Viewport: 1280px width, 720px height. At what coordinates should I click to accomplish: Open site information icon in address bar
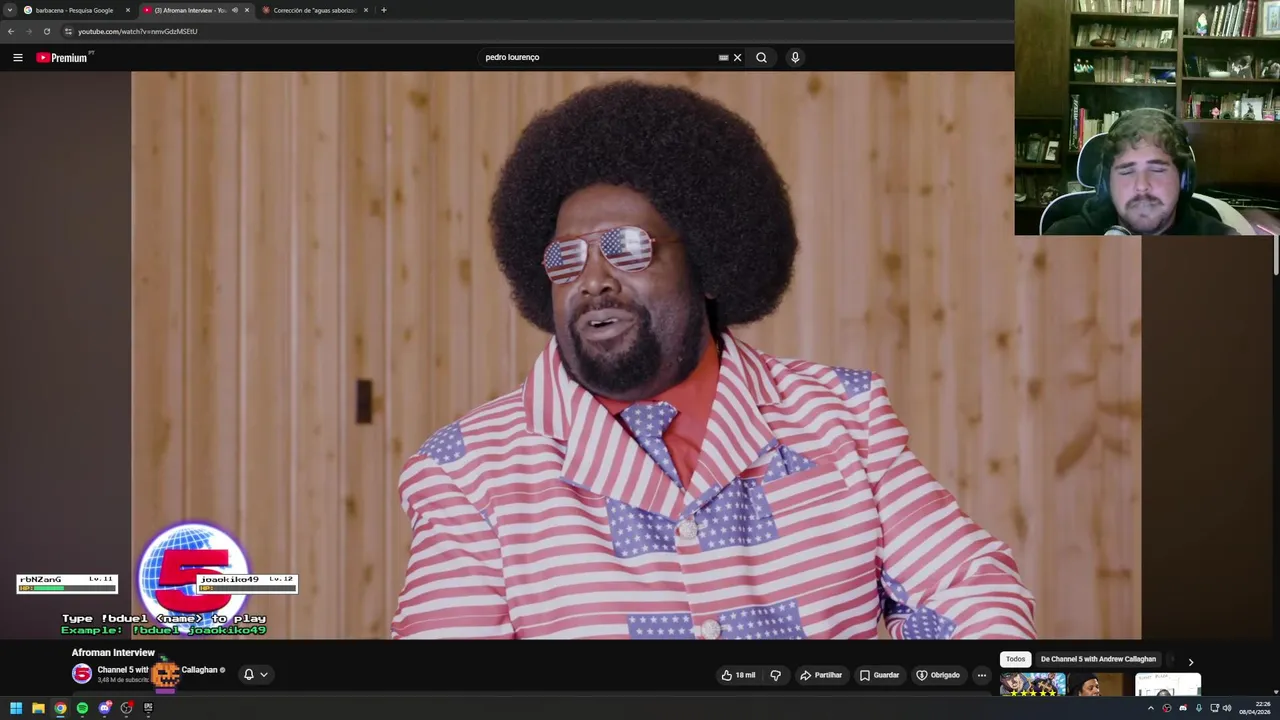coord(68,31)
